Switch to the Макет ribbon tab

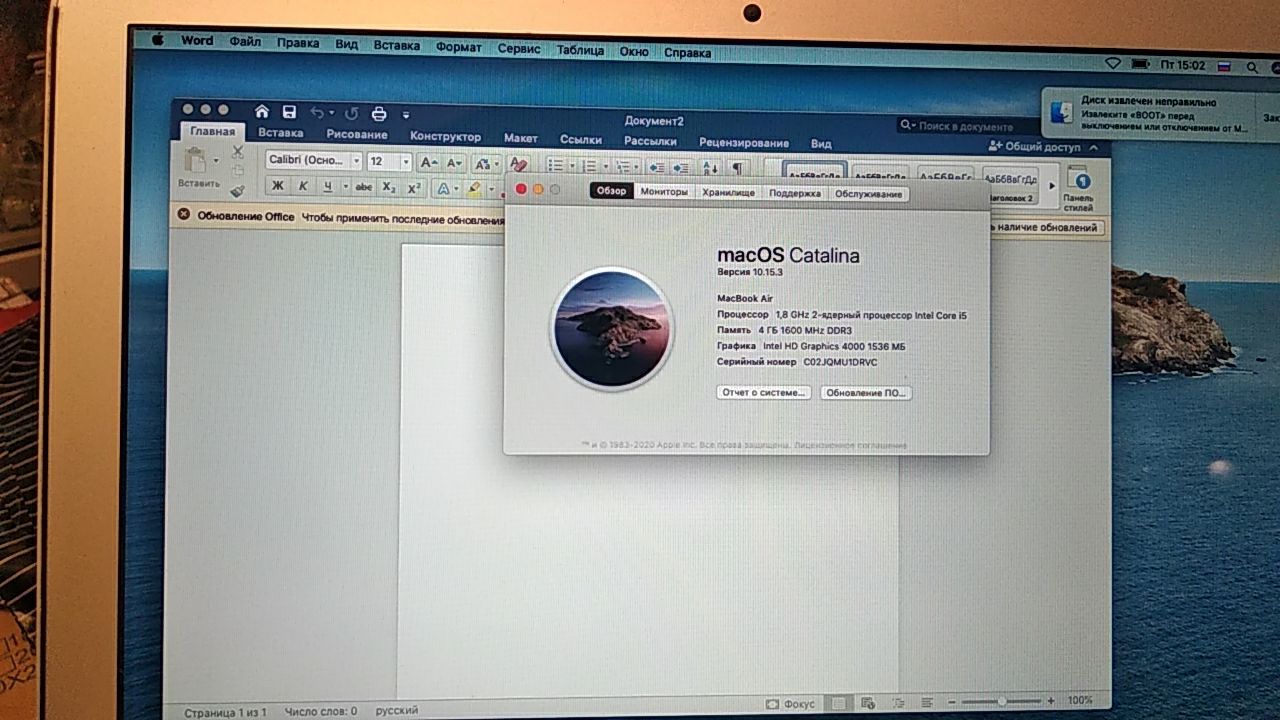[520, 138]
